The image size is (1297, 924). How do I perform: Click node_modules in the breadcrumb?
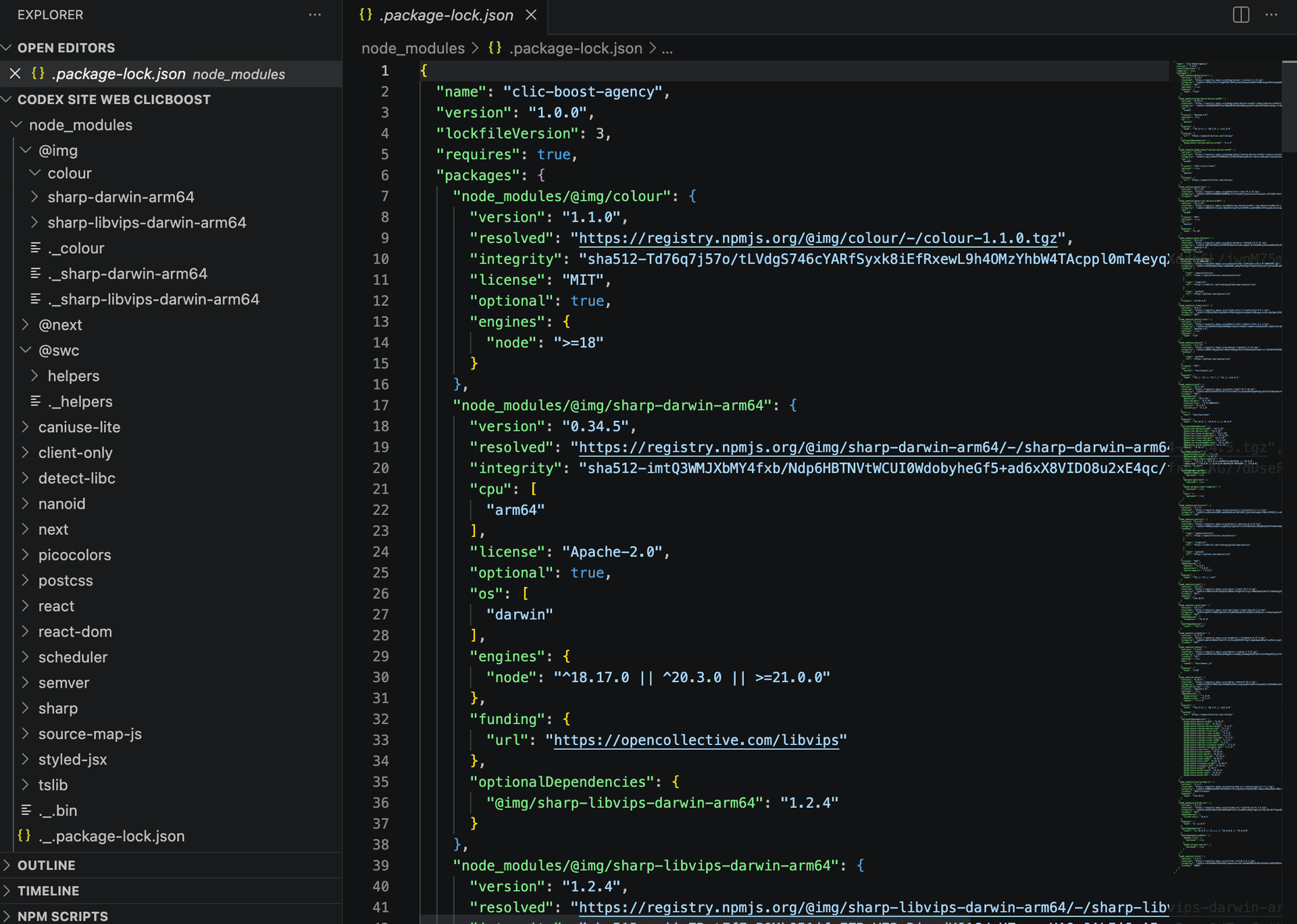(x=413, y=49)
